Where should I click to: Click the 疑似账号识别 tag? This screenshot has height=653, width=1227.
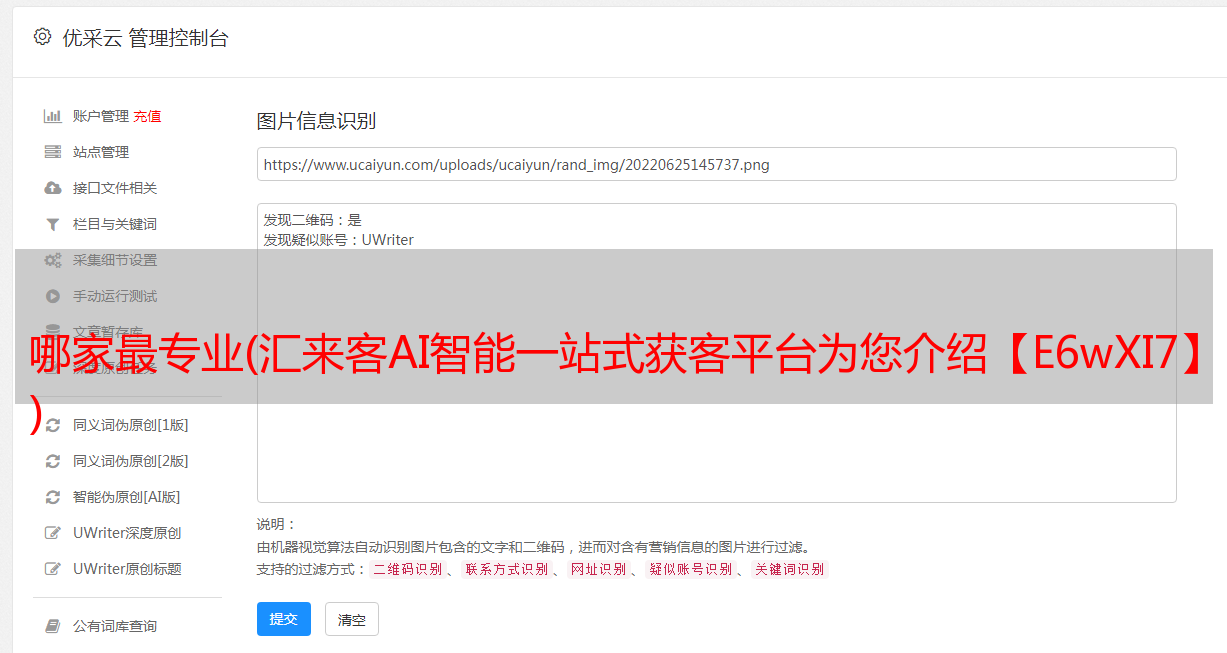coord(690,569)
